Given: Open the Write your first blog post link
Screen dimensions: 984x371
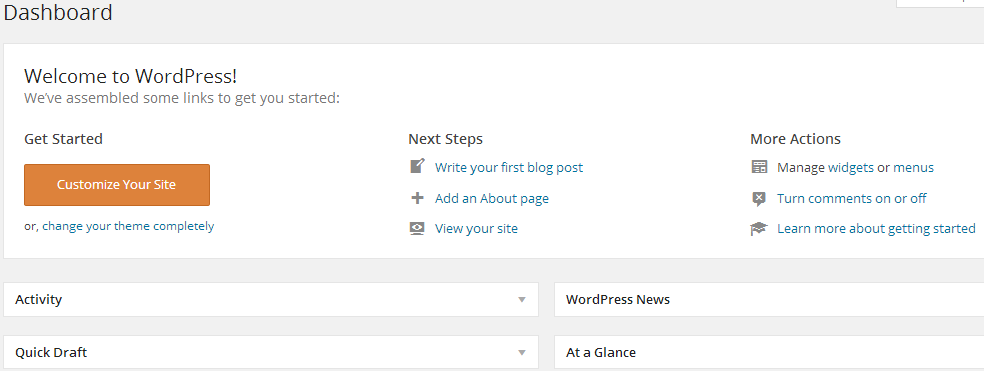Looking at the screenshot, I should pyautogui.click(x=509, y=168).
